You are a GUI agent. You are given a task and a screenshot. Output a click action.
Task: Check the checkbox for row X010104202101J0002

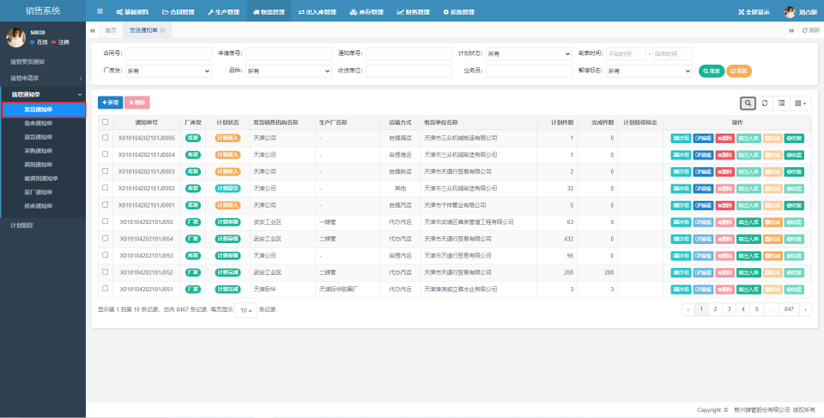click(105, 188)
